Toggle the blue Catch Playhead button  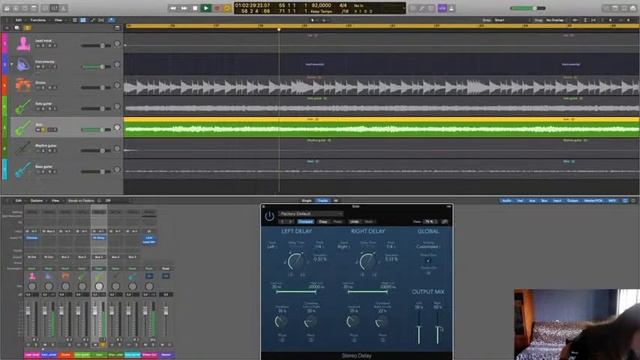pyautogui.click(x=111, y=20)
